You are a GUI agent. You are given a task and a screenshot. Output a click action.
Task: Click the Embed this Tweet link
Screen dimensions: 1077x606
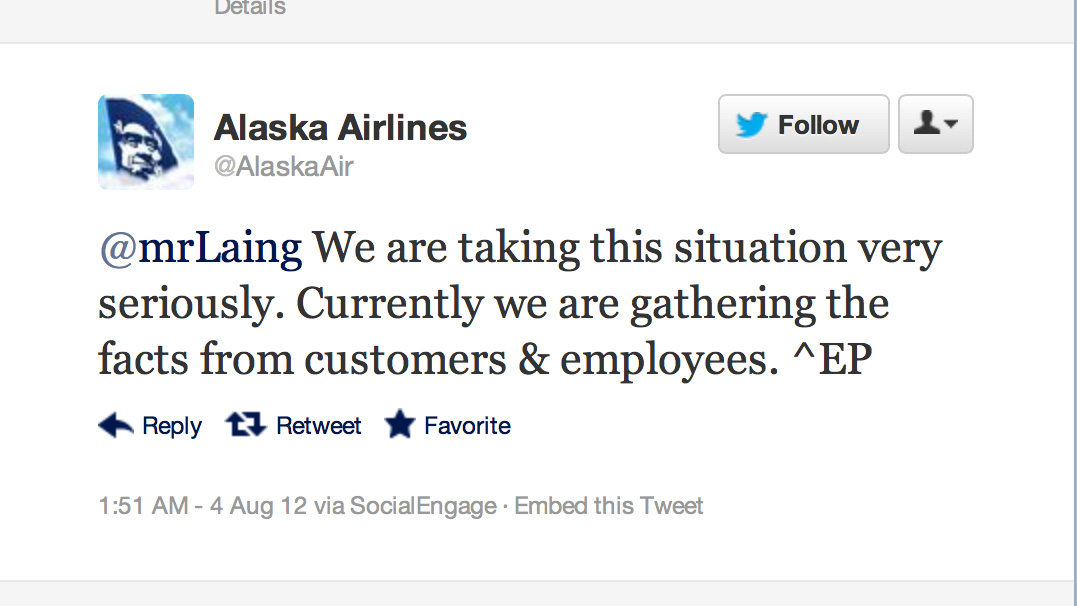pyautogui.click(x=609, y=506)
